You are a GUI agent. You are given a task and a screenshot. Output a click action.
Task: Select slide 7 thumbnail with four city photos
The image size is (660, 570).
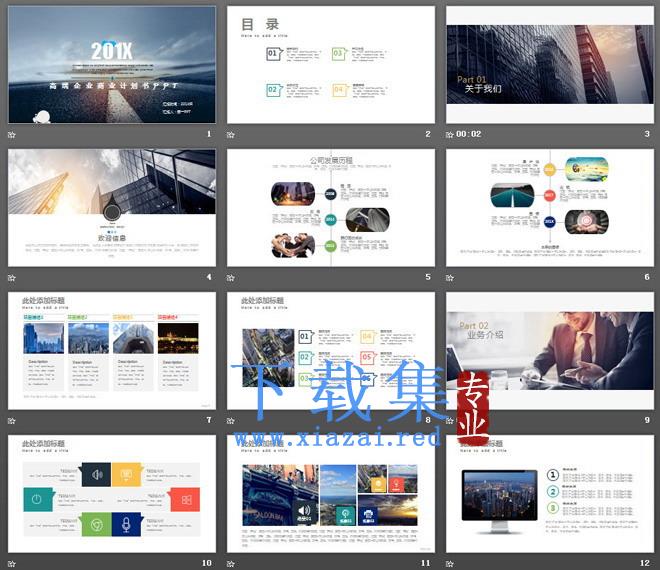[x=112, y=351]
